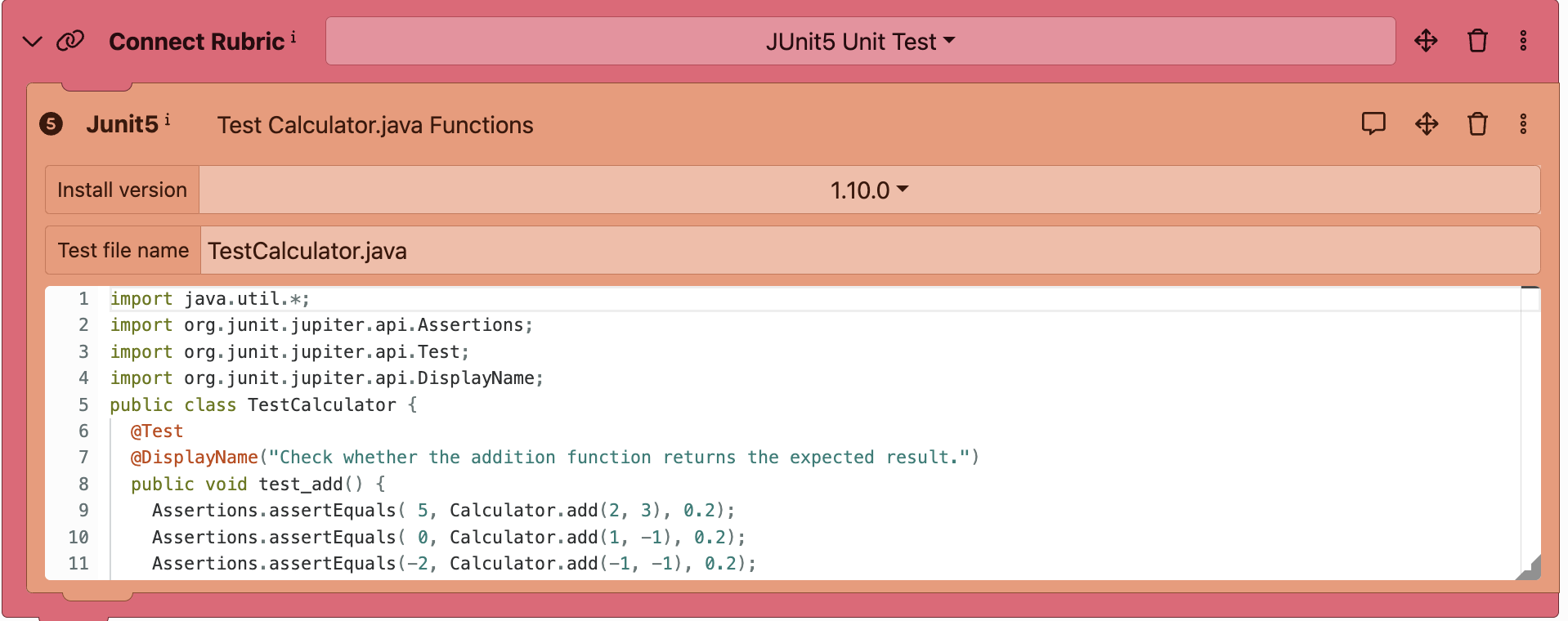
Task: Open the comment bubble icon on the Junit5 row
Action: pos(1373,124)
